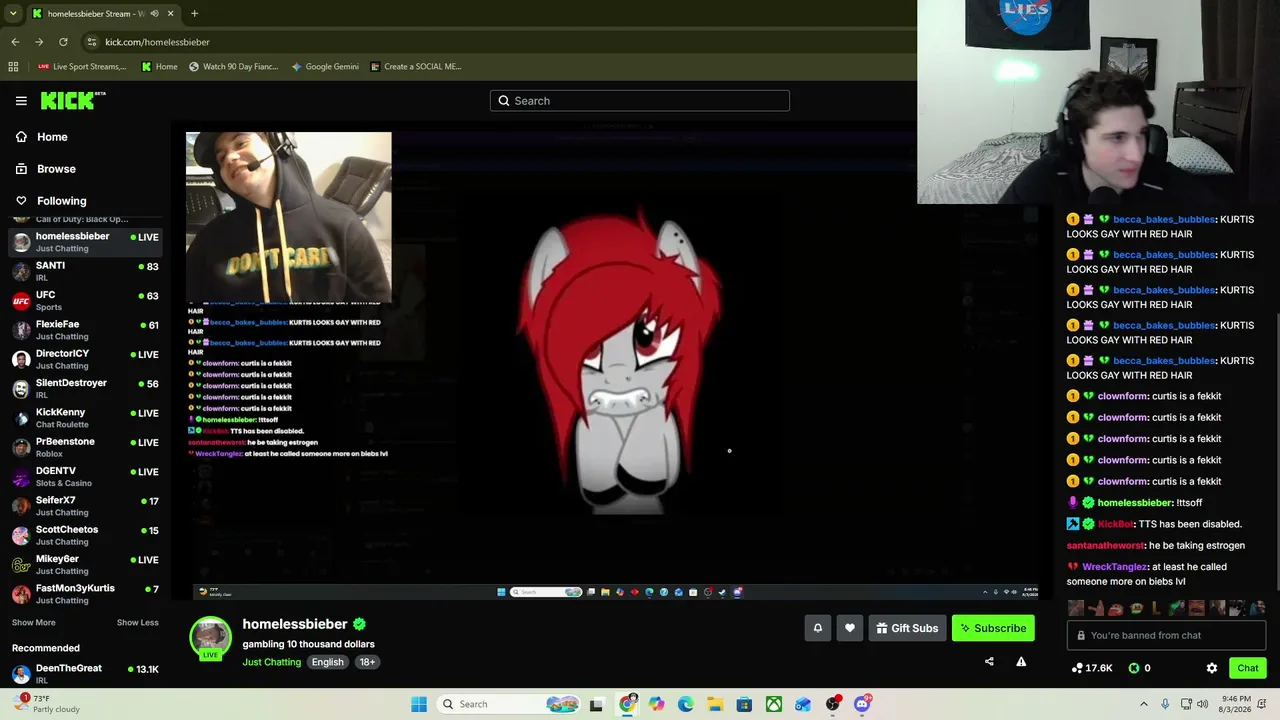1280x720 pixels.
Task: Open the Copilot app from the taskbar
Action: tap(656, 704)
